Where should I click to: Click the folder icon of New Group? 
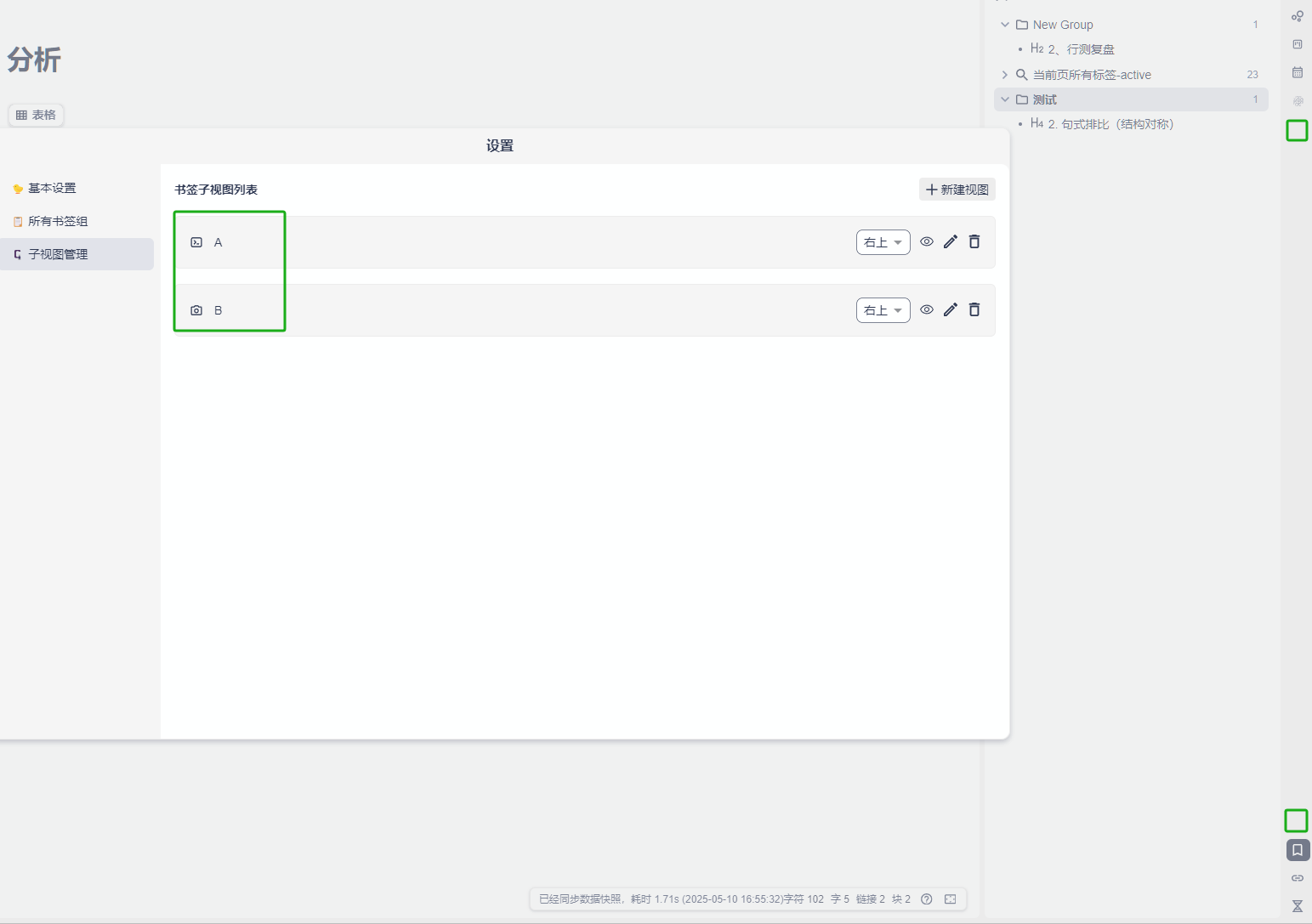[x=1022, y=25]
